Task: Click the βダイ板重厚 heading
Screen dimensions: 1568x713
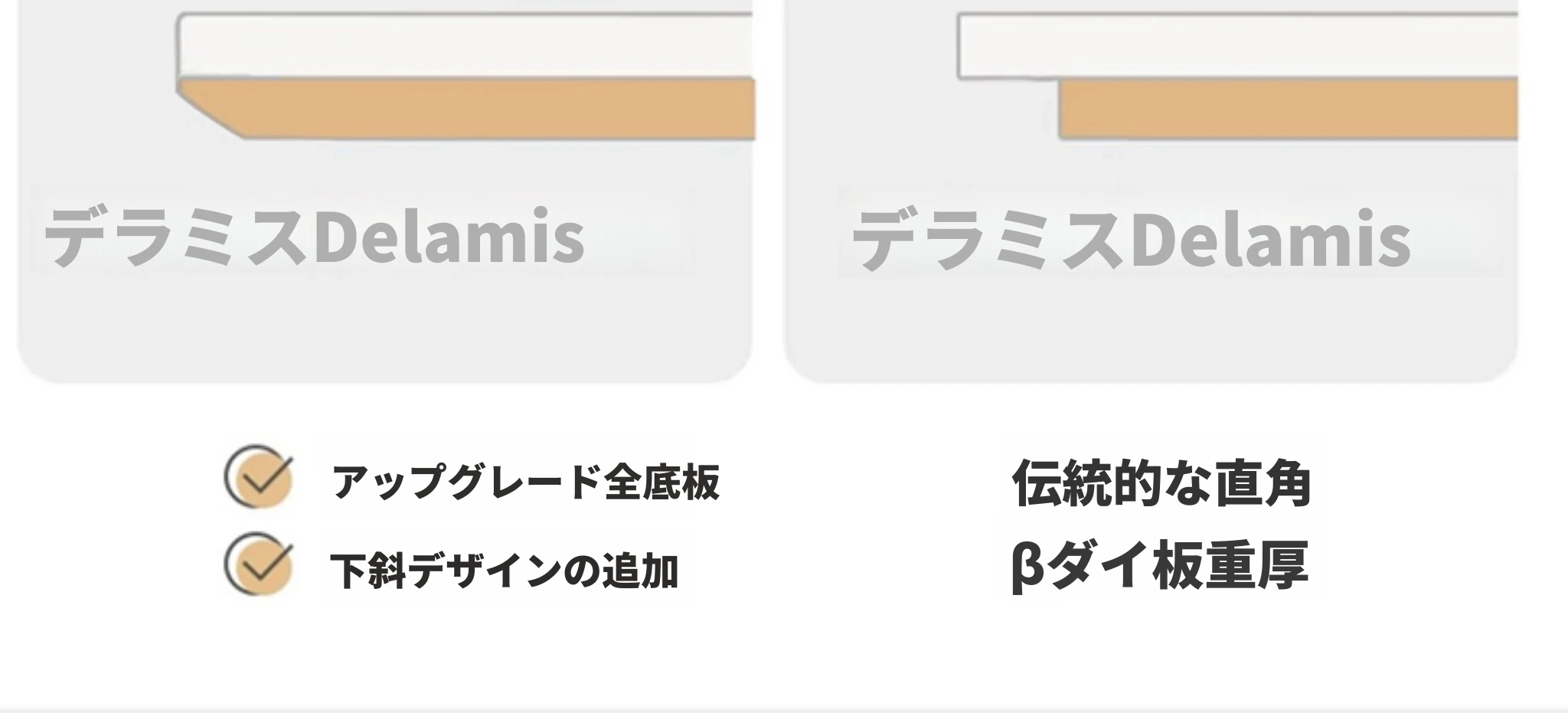Action: coord(1159,565)
